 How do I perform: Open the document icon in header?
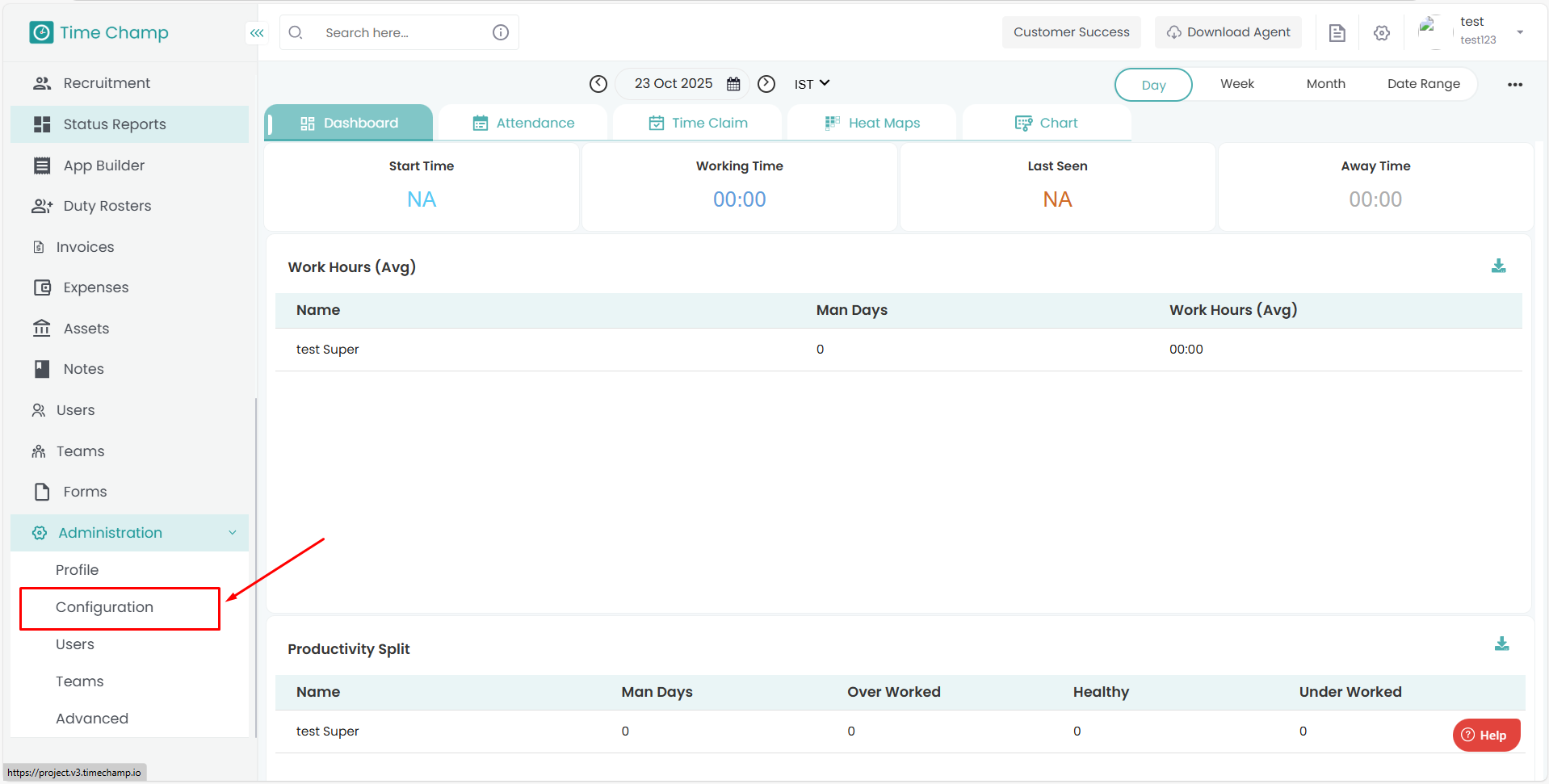1337,33
